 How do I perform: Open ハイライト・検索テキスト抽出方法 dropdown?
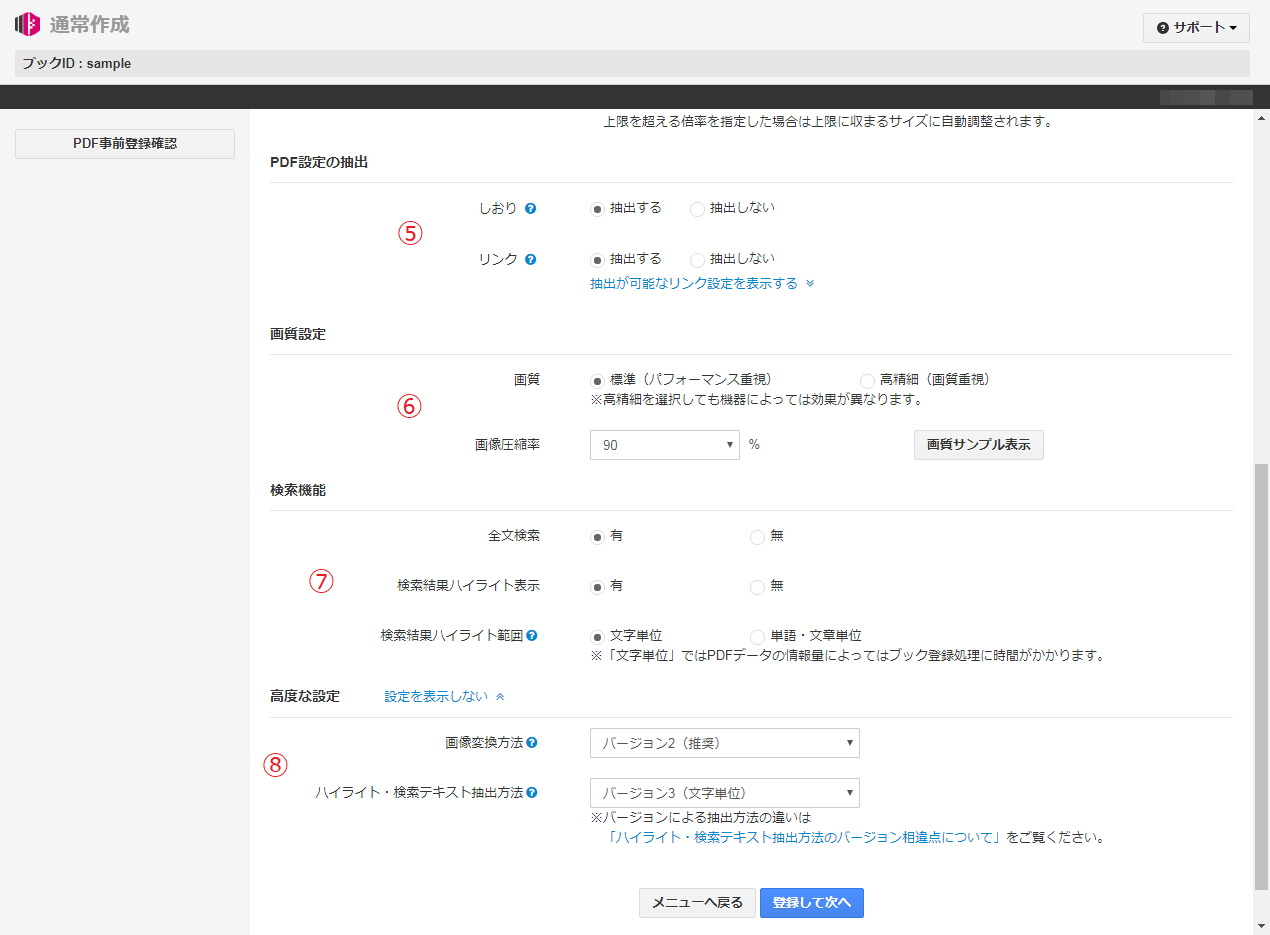point(724,793)
